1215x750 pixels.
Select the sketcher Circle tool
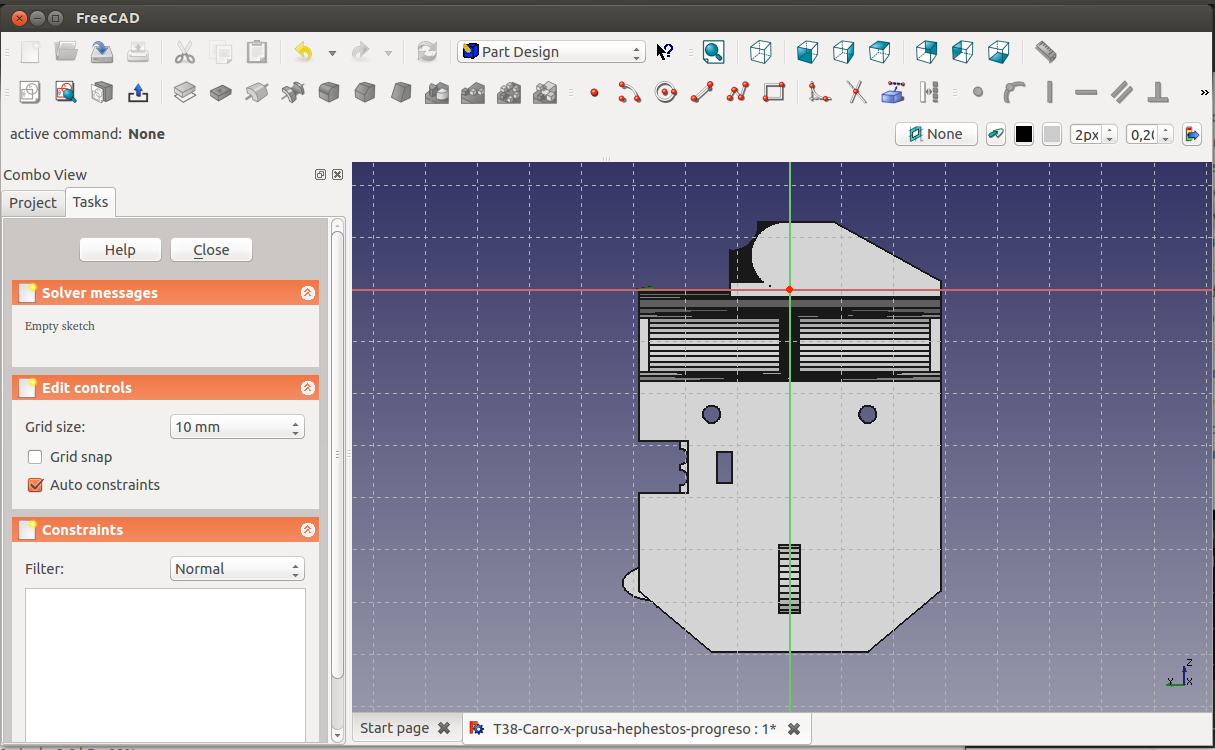click(666, 93)
